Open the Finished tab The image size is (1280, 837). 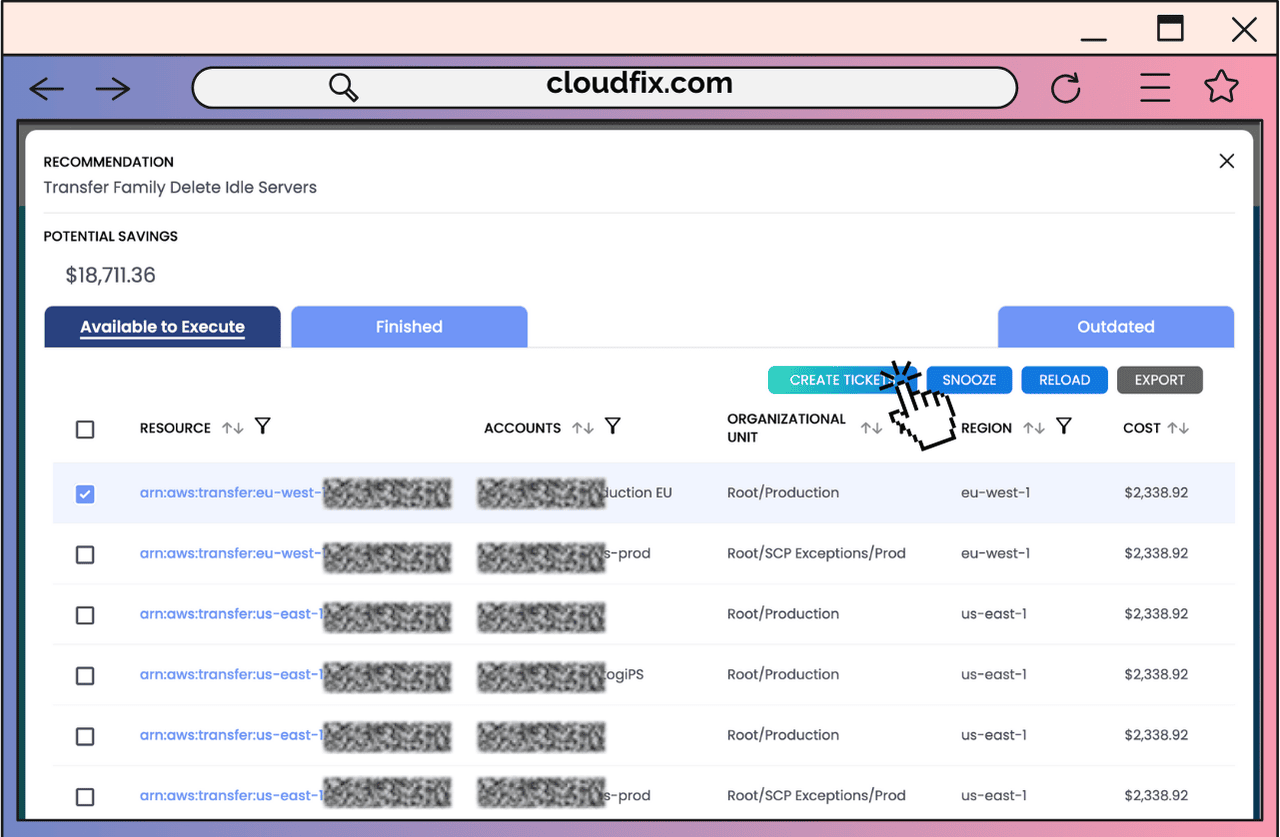(x=409, y=327)
